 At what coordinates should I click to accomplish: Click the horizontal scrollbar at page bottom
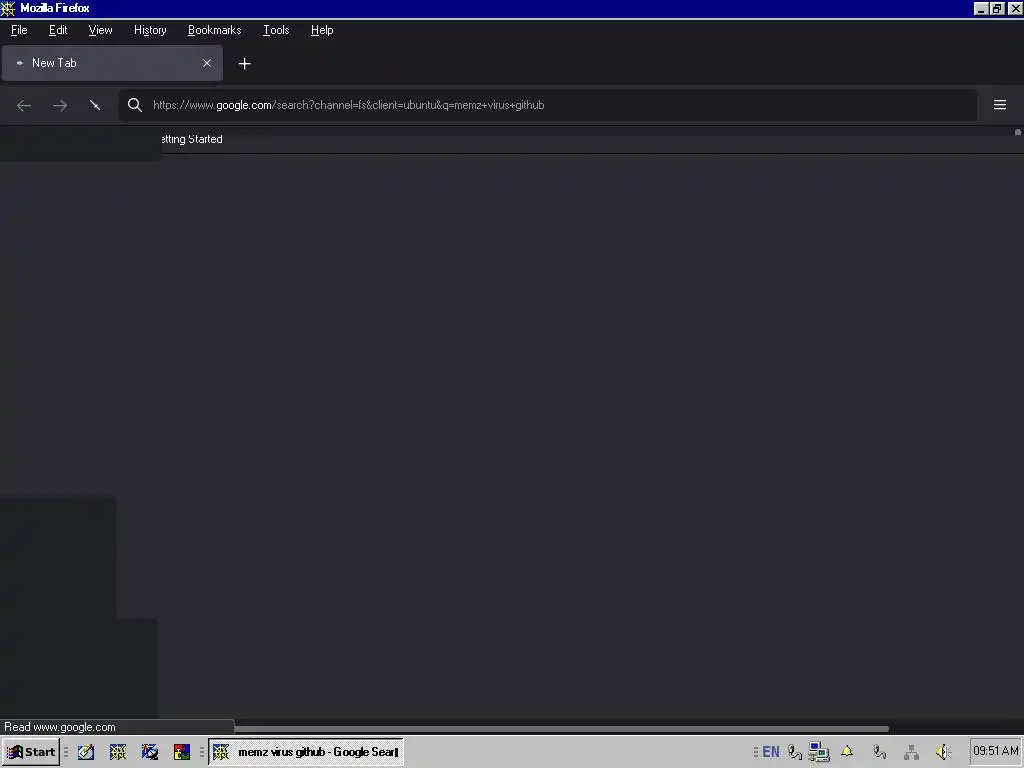pos(562,728)
